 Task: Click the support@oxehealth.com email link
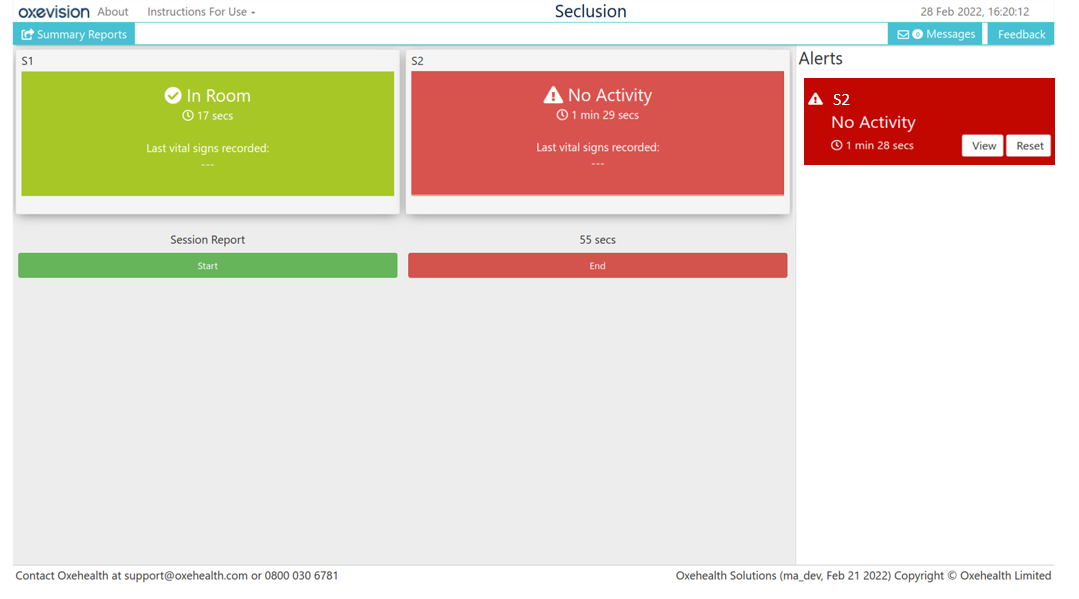[x=184, y=575]
